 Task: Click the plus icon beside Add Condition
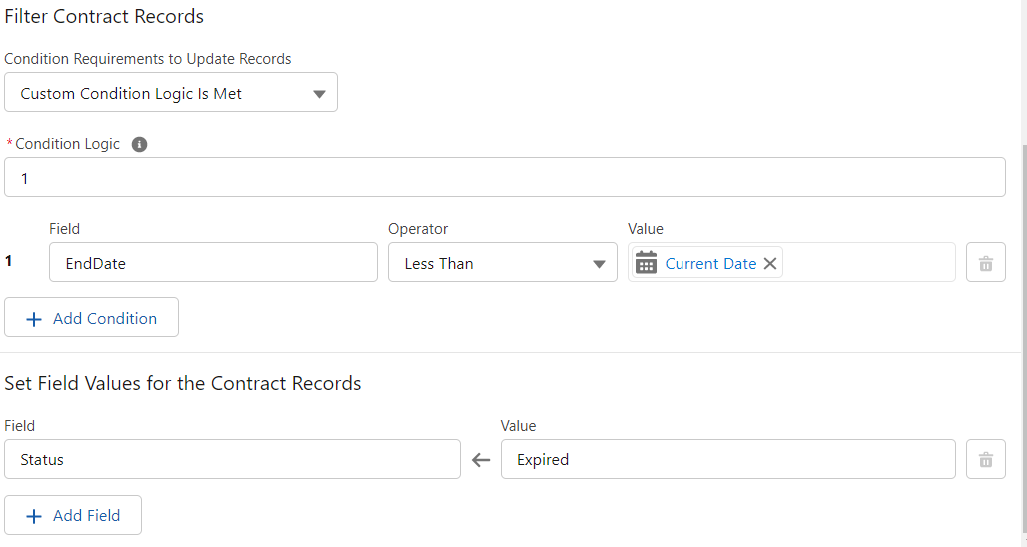pyautogui.click(x=34, y=318)
